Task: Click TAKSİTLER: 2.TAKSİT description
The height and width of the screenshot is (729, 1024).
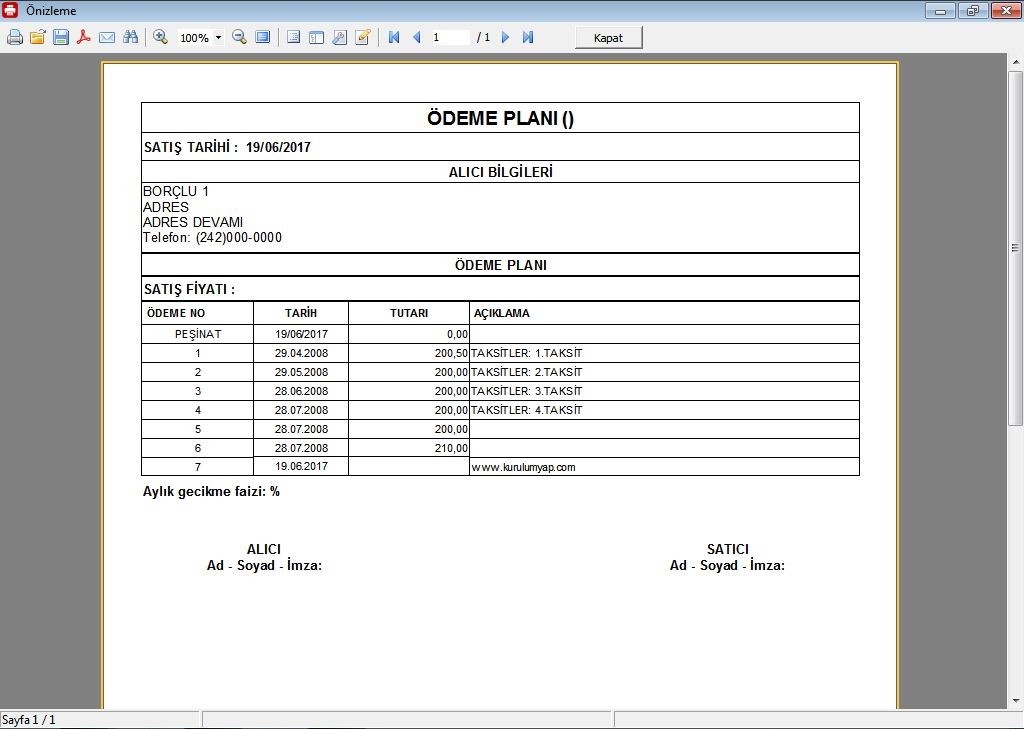Action: [x=526, y=372]
